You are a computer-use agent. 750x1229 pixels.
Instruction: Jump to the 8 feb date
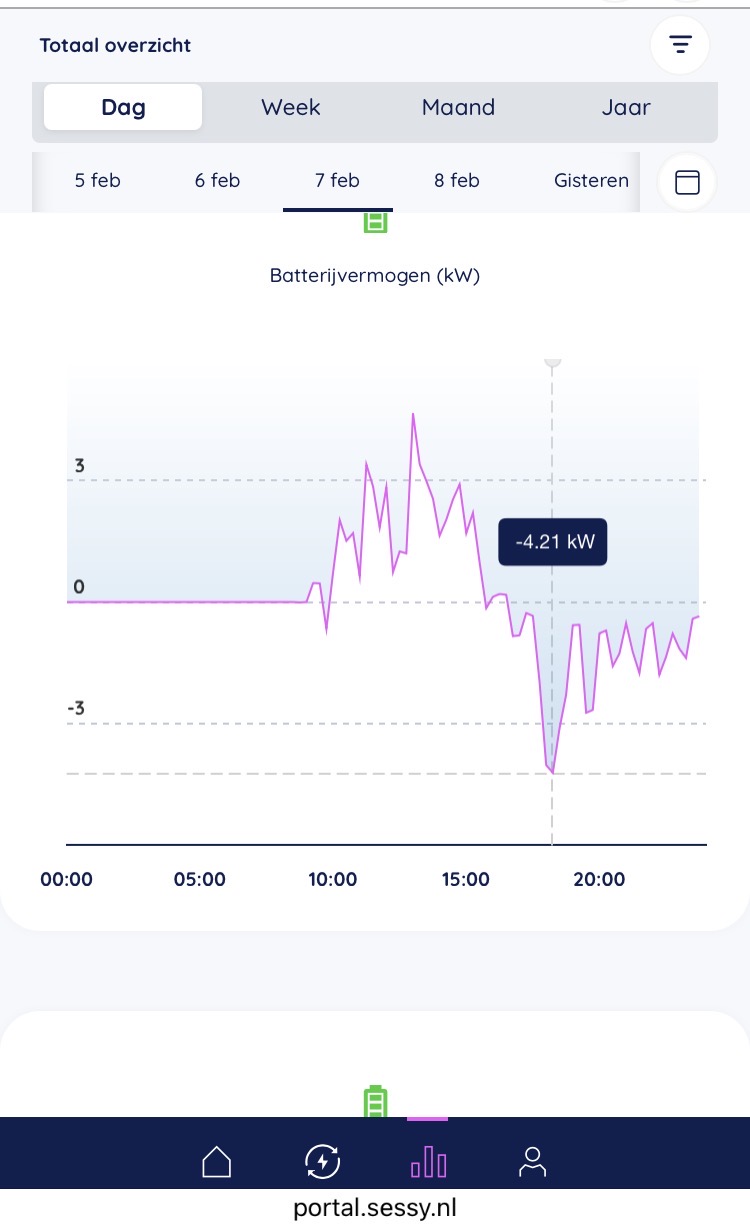(457, 181)
